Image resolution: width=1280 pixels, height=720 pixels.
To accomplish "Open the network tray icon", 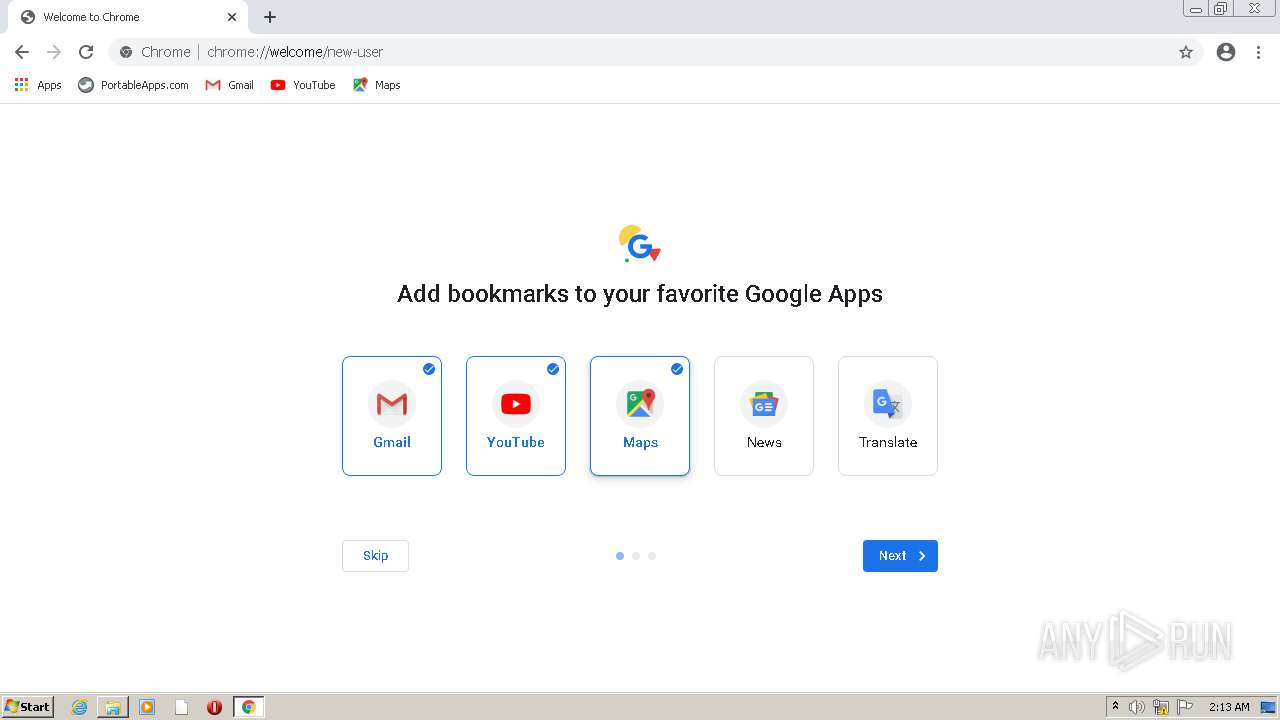I will (1161, 707).
